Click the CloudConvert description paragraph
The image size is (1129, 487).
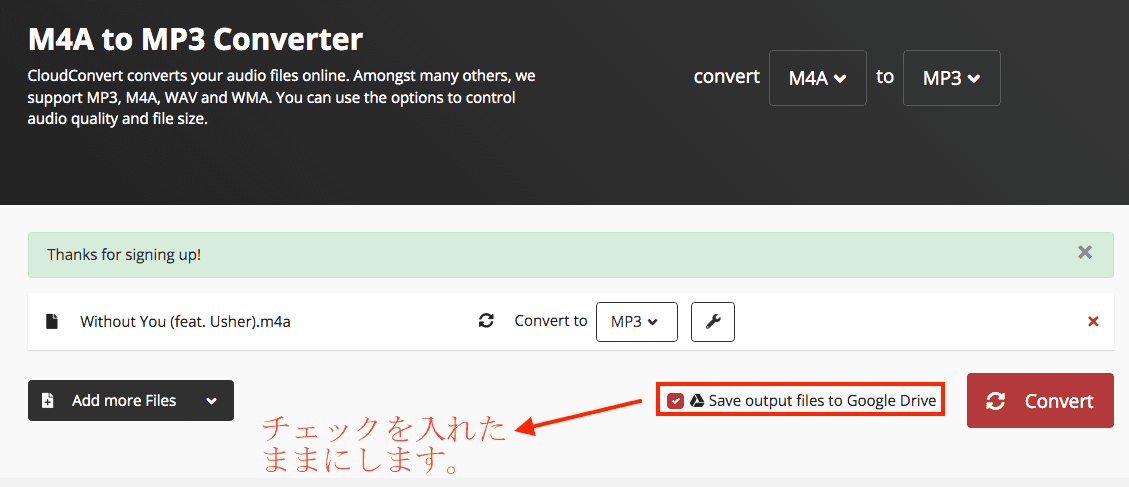coord(282,98)
